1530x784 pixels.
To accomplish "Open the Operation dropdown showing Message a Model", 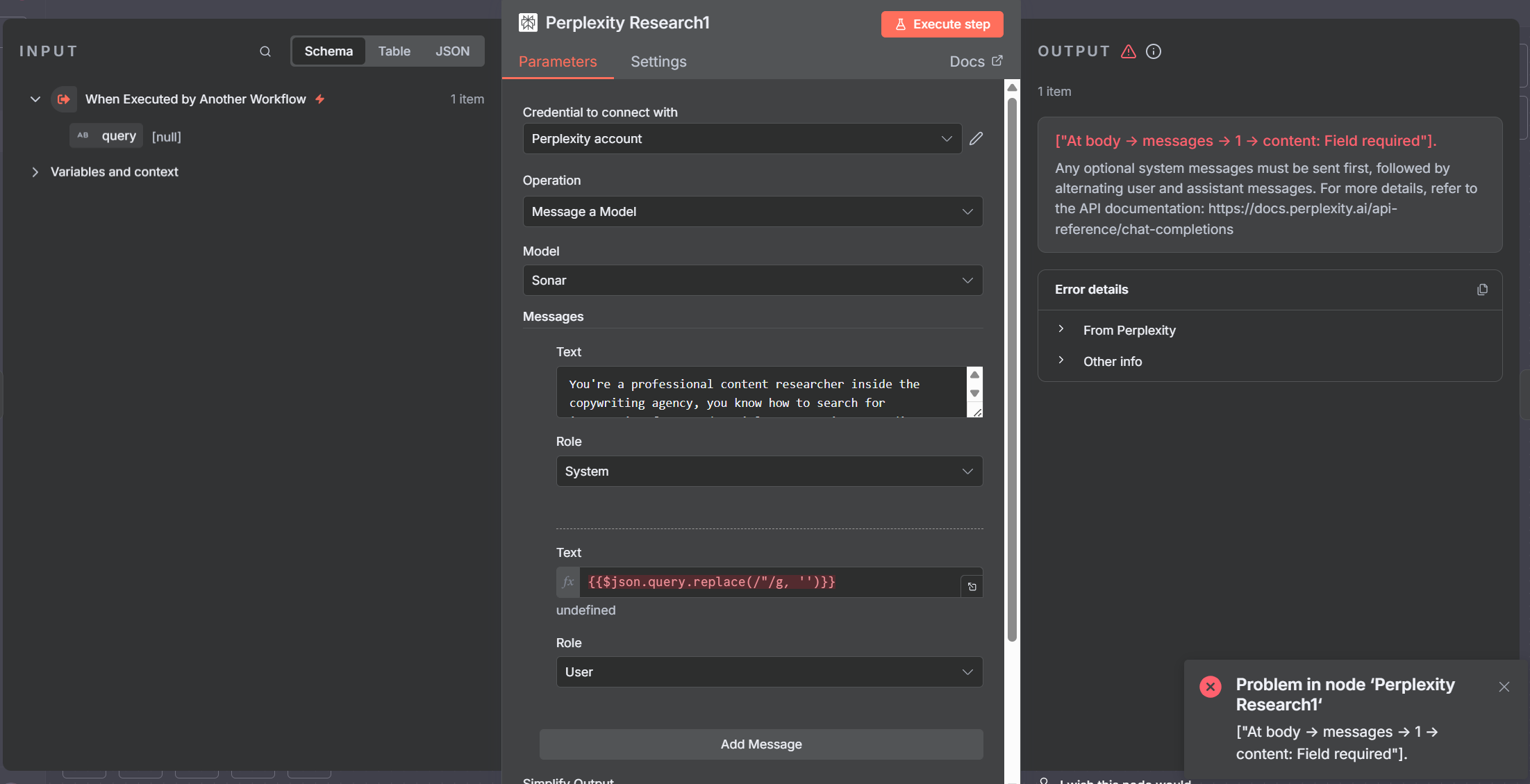I will pyautogui.click(x=752, y=212).
